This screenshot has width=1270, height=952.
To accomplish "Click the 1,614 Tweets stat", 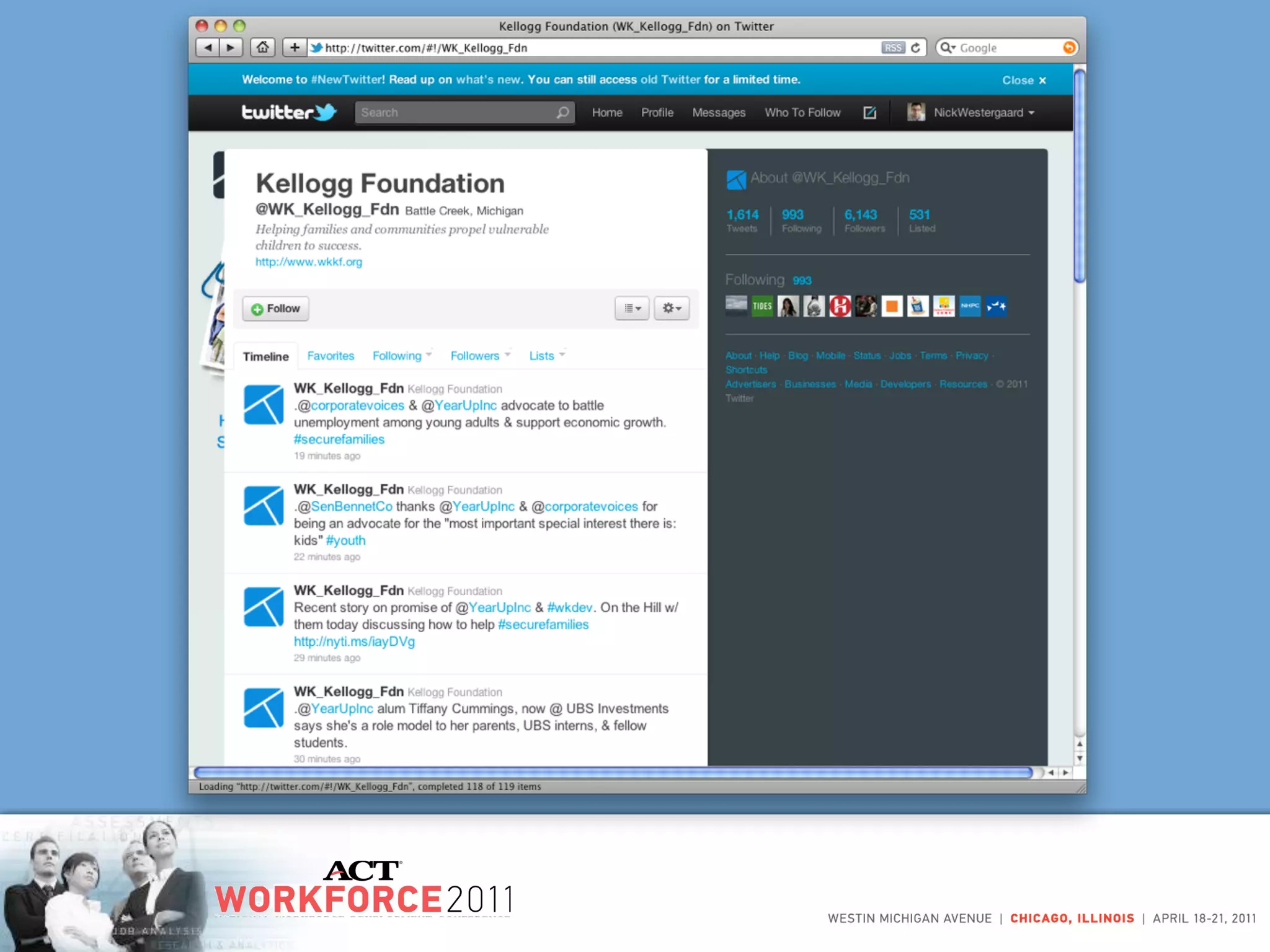I will (742, 221).
